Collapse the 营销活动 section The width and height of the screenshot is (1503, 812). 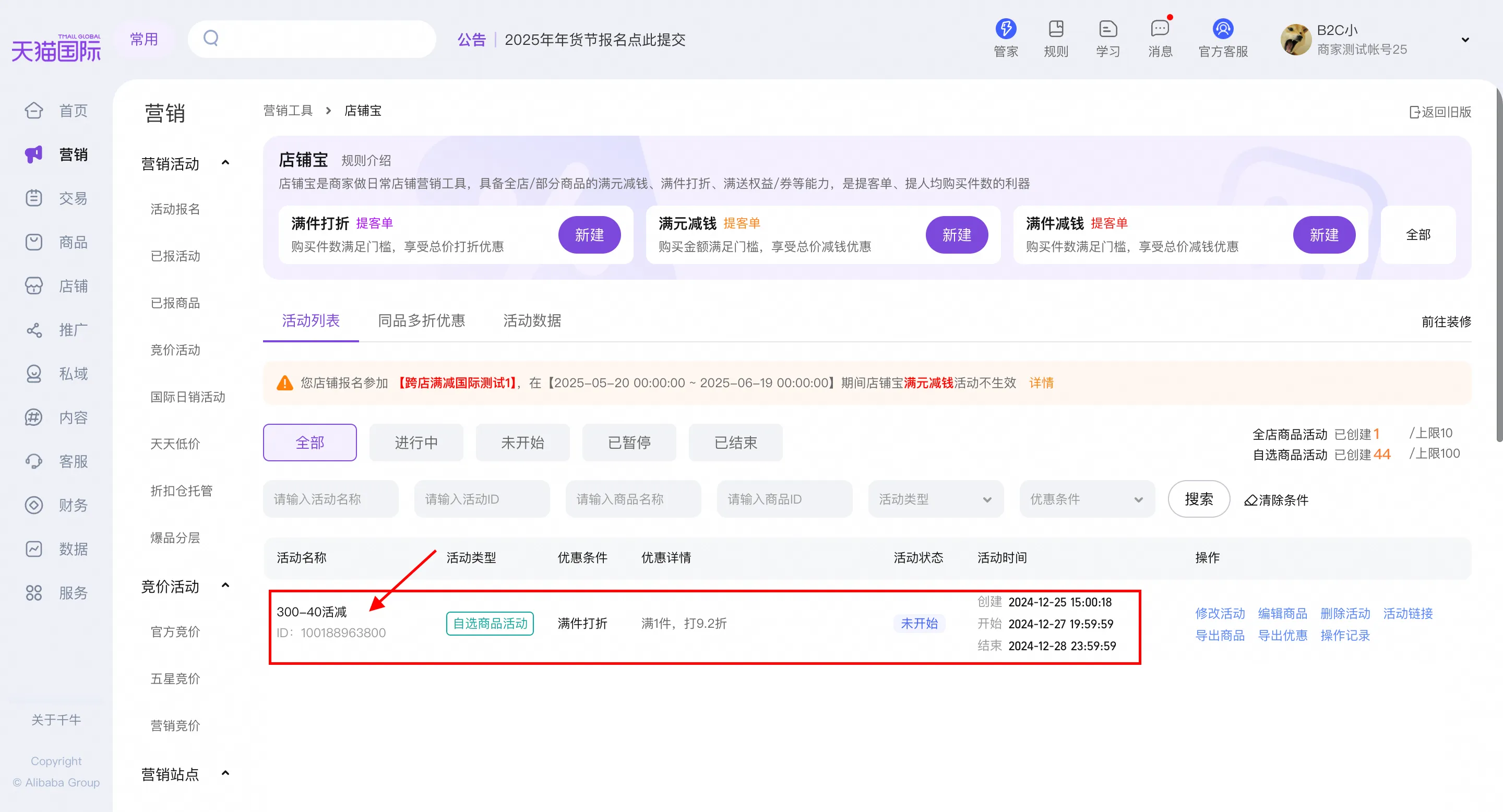point(226,163)
